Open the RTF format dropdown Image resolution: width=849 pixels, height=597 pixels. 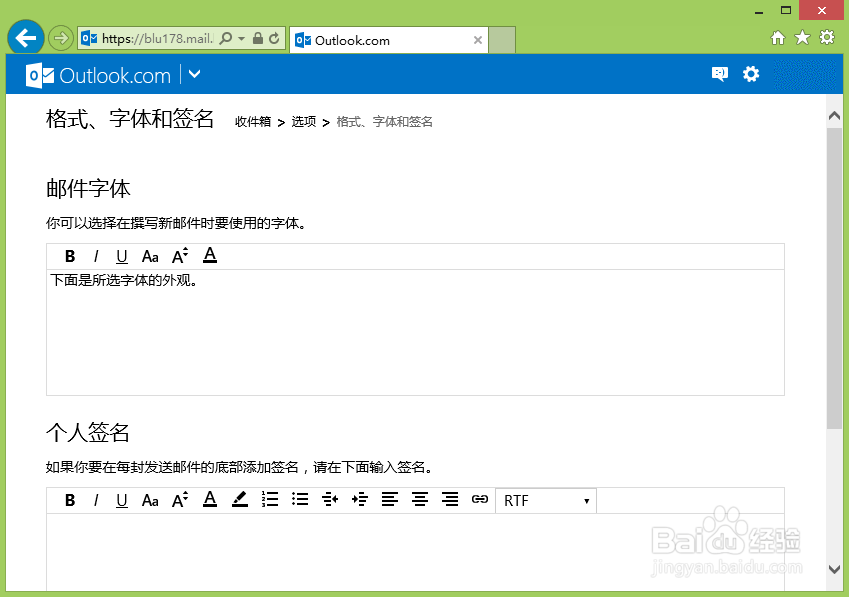[x=545, y=500]
